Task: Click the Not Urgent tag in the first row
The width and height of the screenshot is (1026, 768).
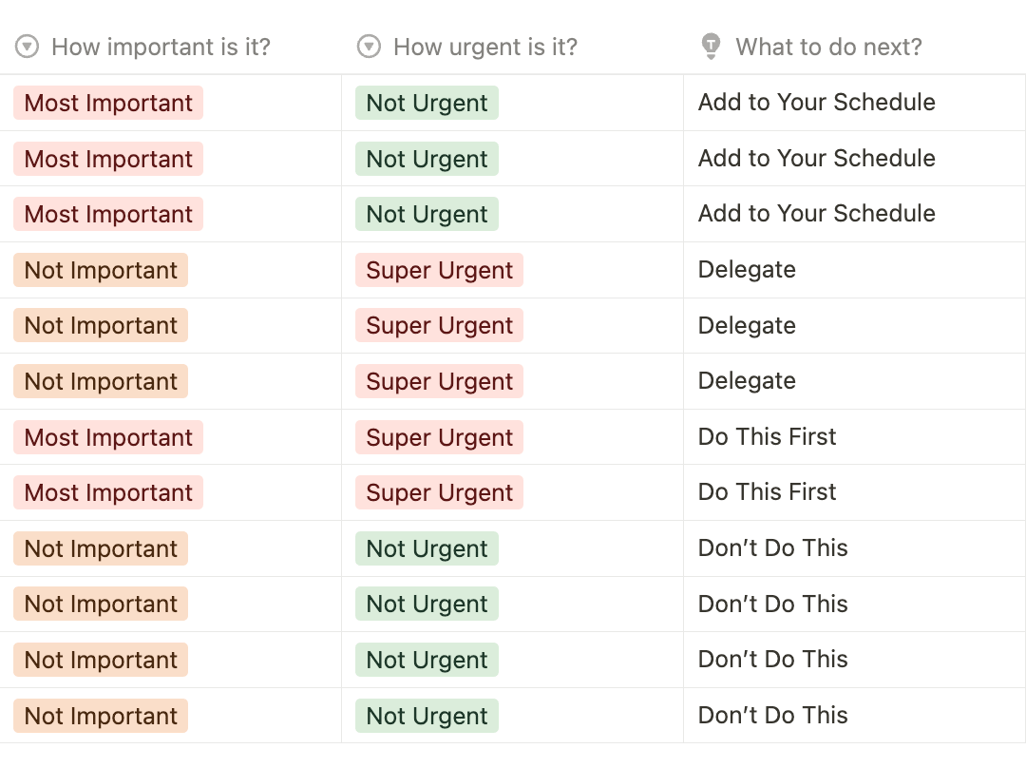Action: [x=427, y=103]
